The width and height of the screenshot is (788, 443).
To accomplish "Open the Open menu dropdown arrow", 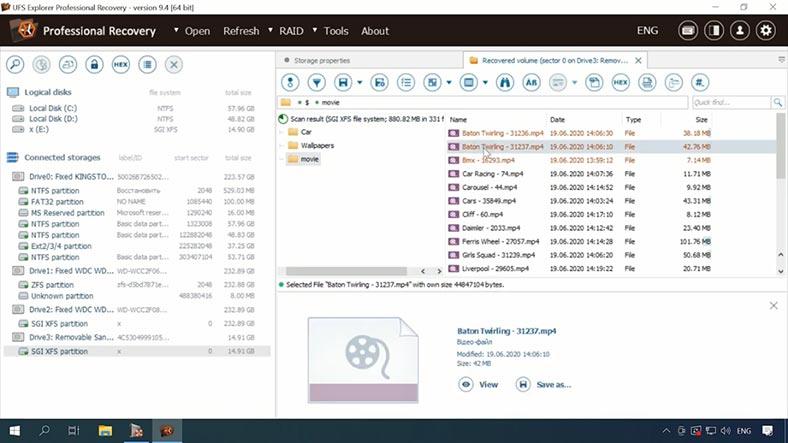I will [176, 30].
